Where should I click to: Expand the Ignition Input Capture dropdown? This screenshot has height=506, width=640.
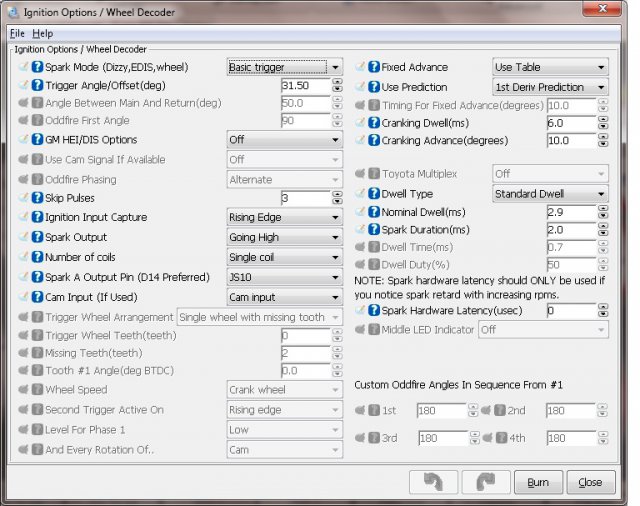point(285,218)
